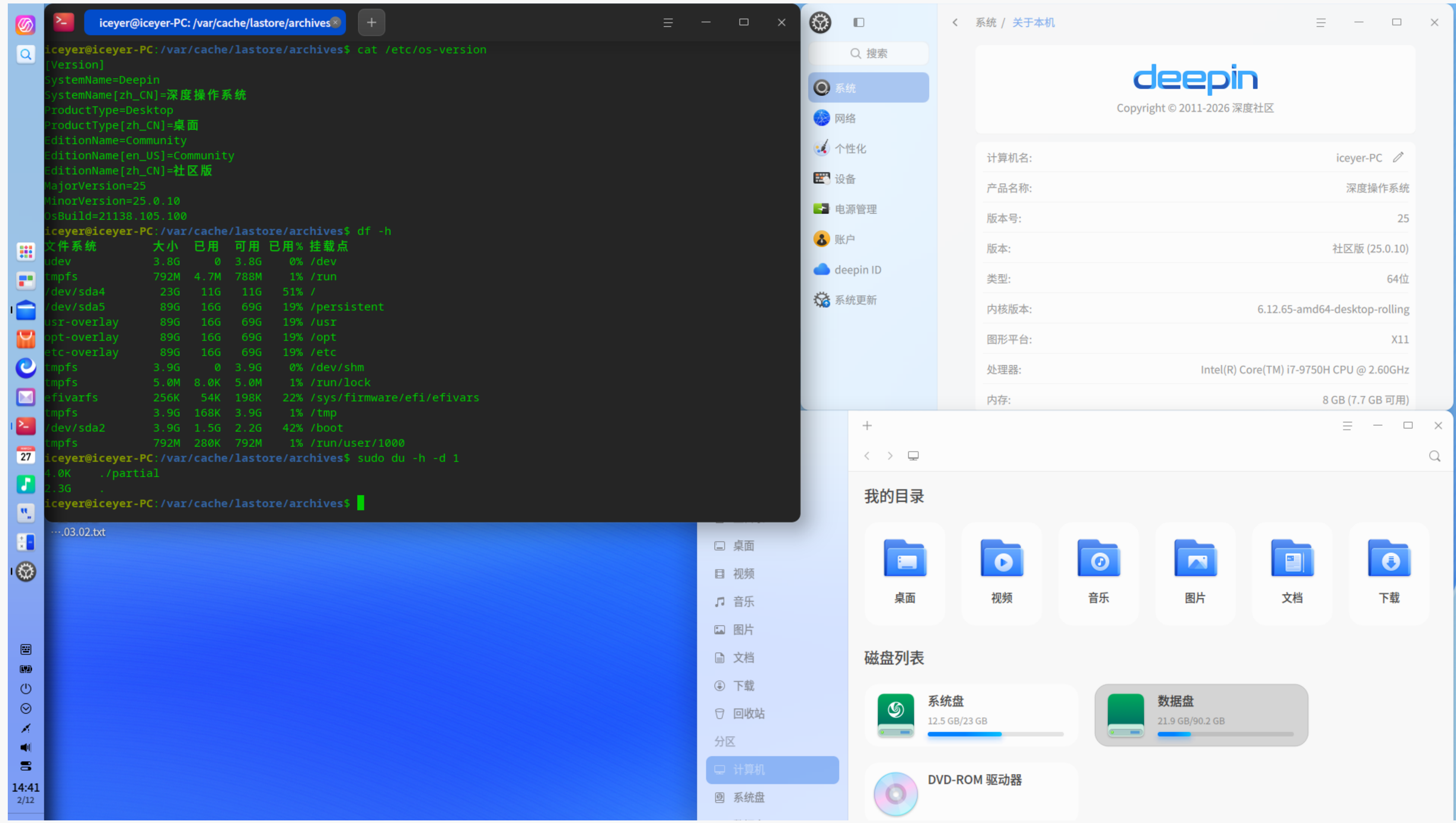This screenshot has width=1456, height=823.
Task: Toggle the control center sidebar panel
Action: 859,22
